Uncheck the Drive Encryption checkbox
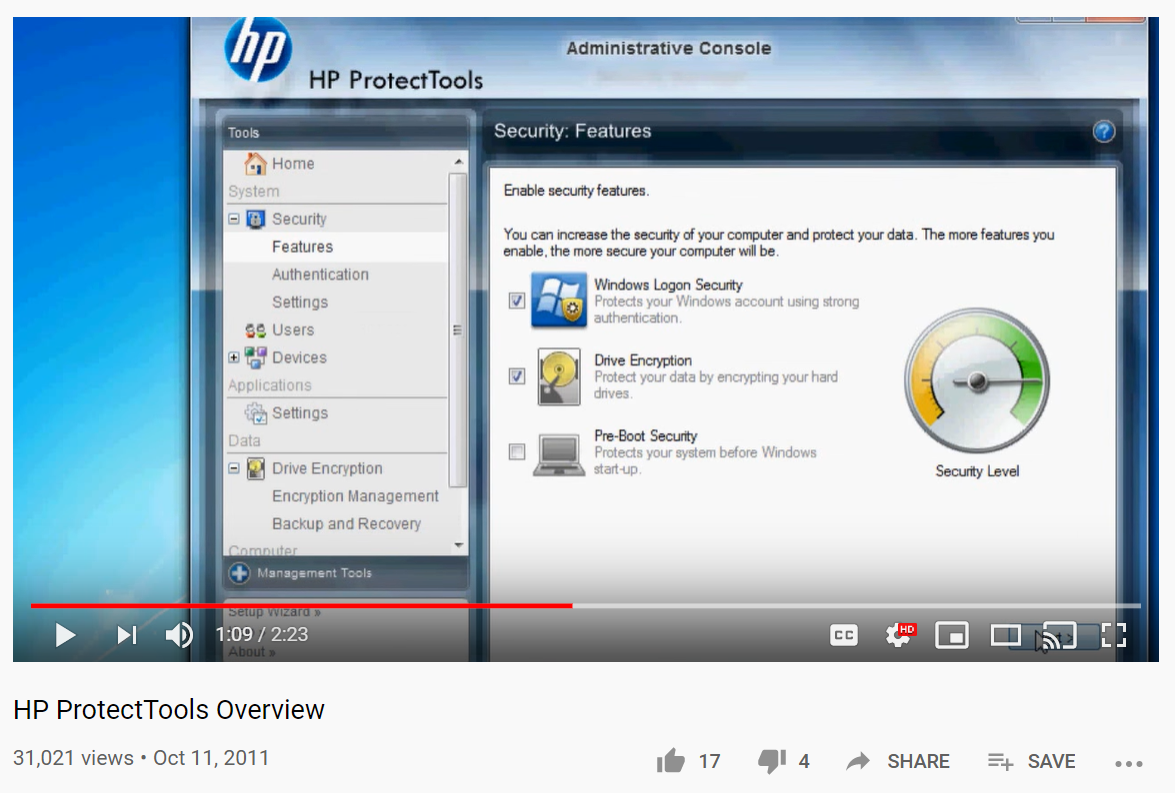 point(517,376)
